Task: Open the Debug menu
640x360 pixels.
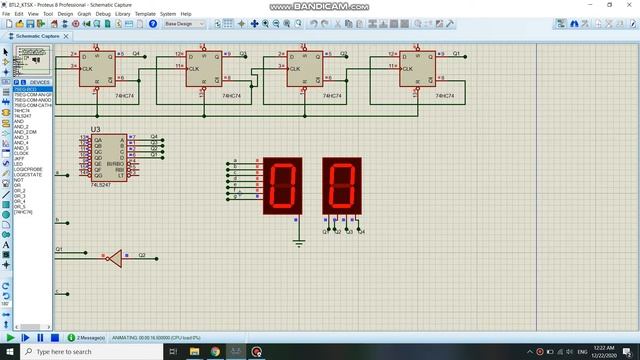Action: [x=103, y=14]
